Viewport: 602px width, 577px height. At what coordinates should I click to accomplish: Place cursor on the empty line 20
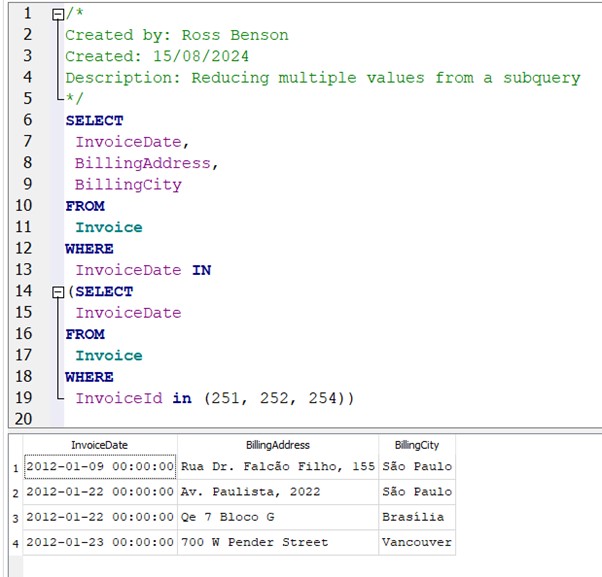click(x=200, y=419)
